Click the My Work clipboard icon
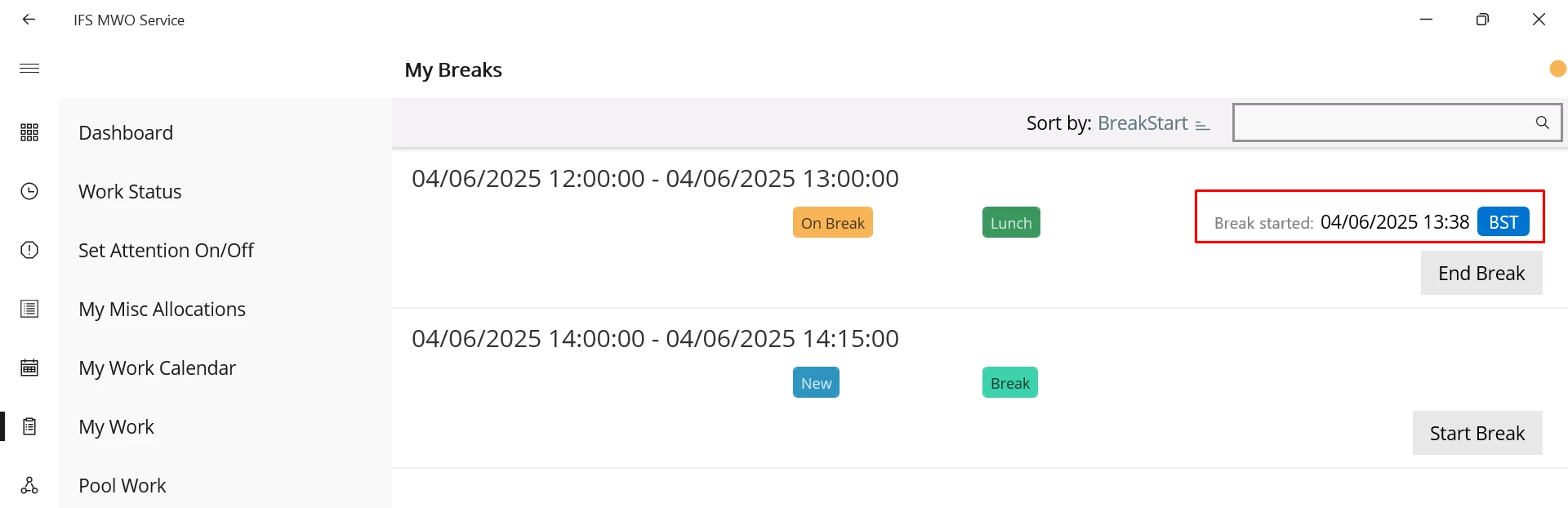This screenshot has width=1568, height=508. (x=29, y=426)
